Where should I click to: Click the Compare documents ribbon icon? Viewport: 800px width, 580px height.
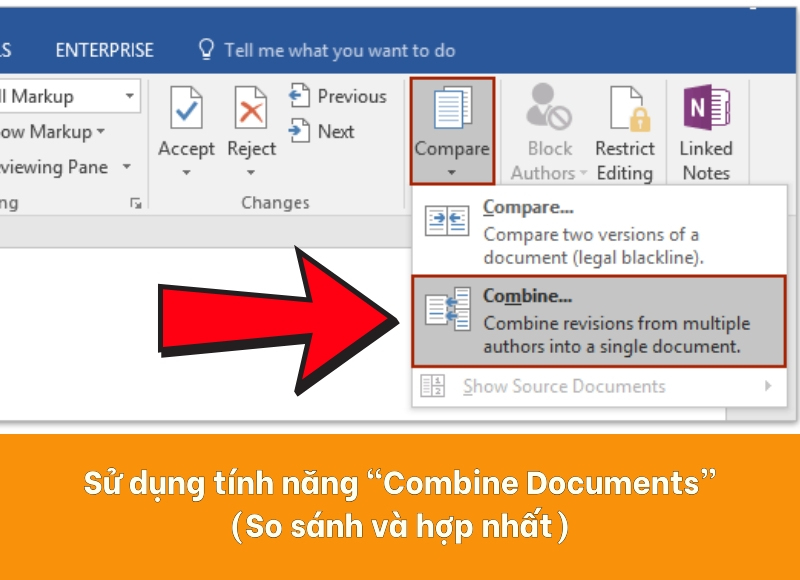452,108
